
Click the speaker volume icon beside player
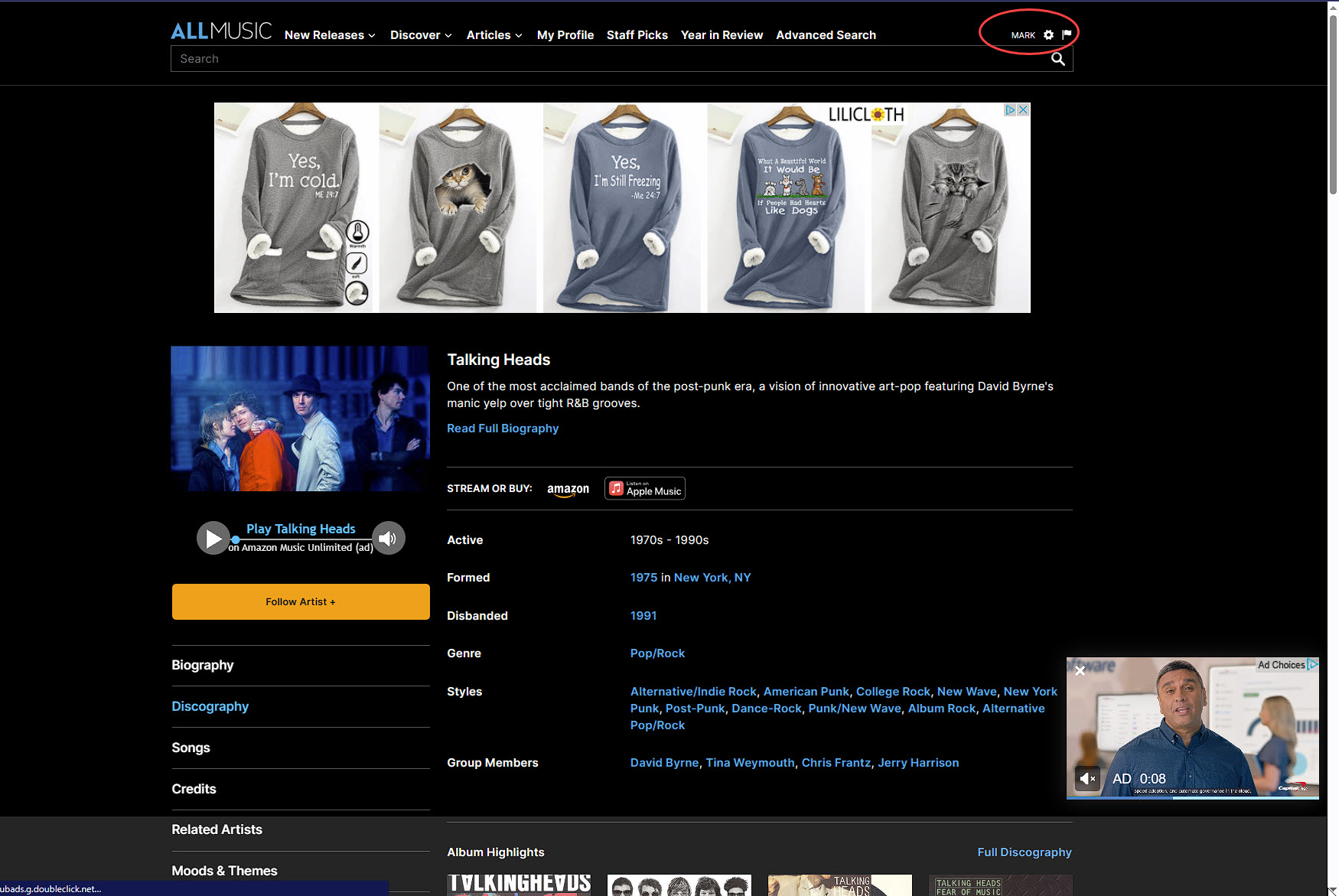(388, 539)
